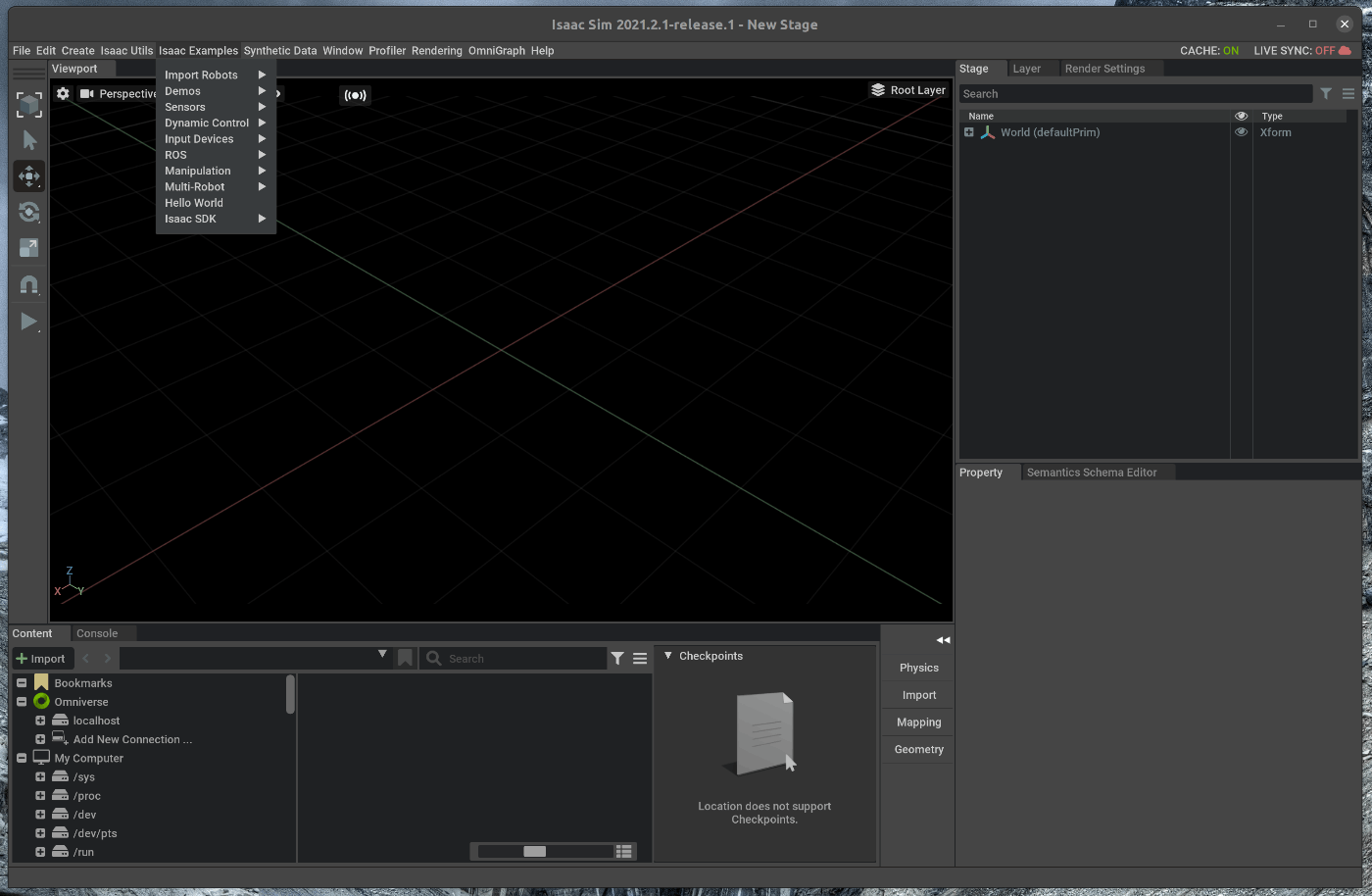This screenshot has height=896, width=1372.
Task: Collapse the Checkpoints section triangle
Action: point(668,656)
